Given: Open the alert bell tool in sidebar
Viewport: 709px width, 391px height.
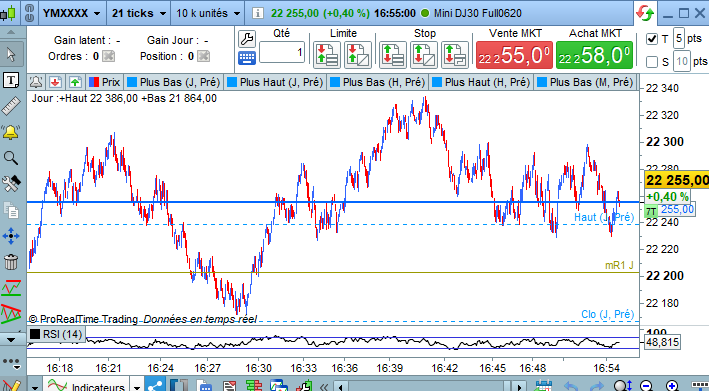Looking at the screenshot, I should point(11,132).
